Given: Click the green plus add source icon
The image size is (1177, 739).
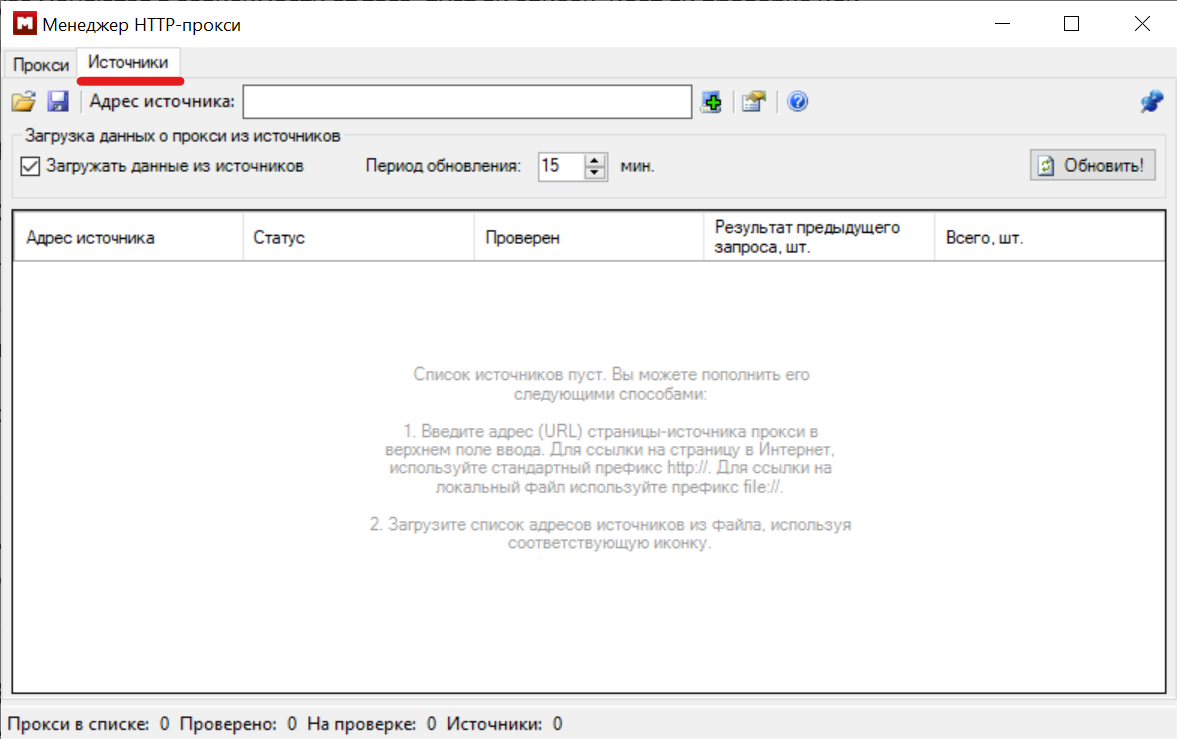Looking at the screenshot, I should 711,101.
